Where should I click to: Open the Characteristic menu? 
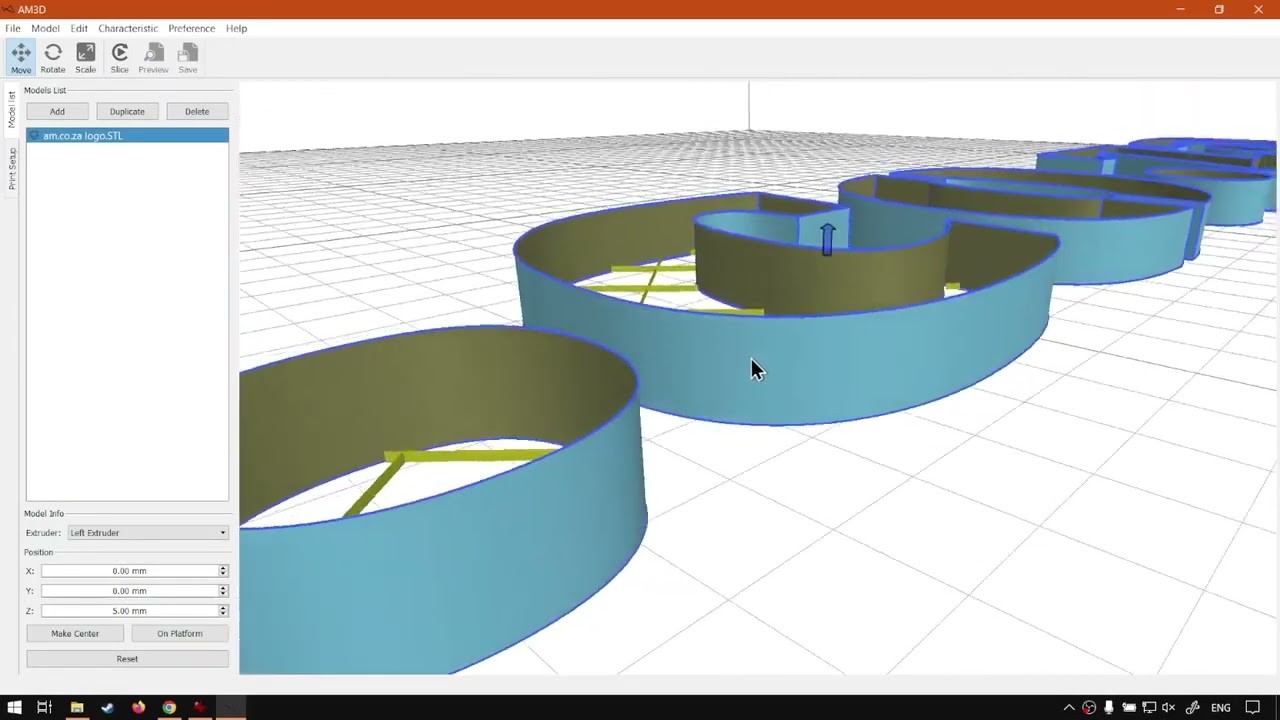(x=128, y=28)
